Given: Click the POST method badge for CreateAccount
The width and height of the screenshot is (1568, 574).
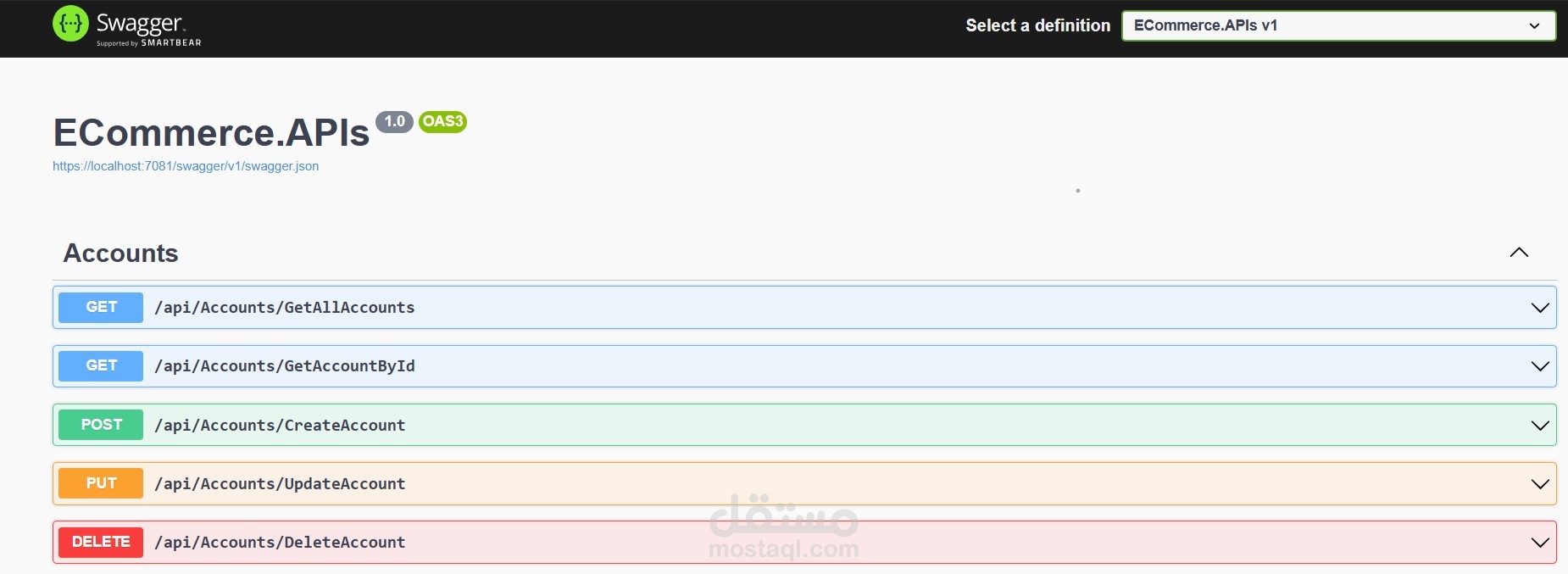Looking at the screenshot, I should 101,425.
